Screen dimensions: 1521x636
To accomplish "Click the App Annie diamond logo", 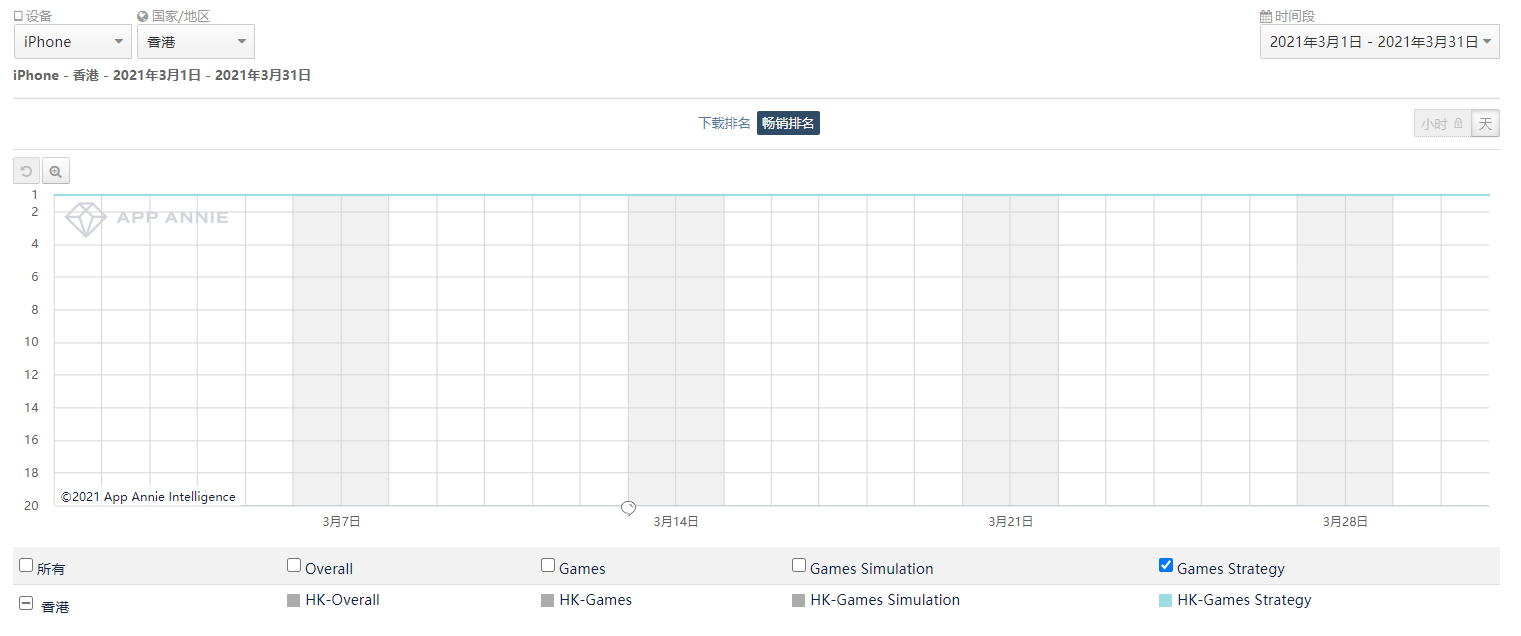I will (85, 219).
